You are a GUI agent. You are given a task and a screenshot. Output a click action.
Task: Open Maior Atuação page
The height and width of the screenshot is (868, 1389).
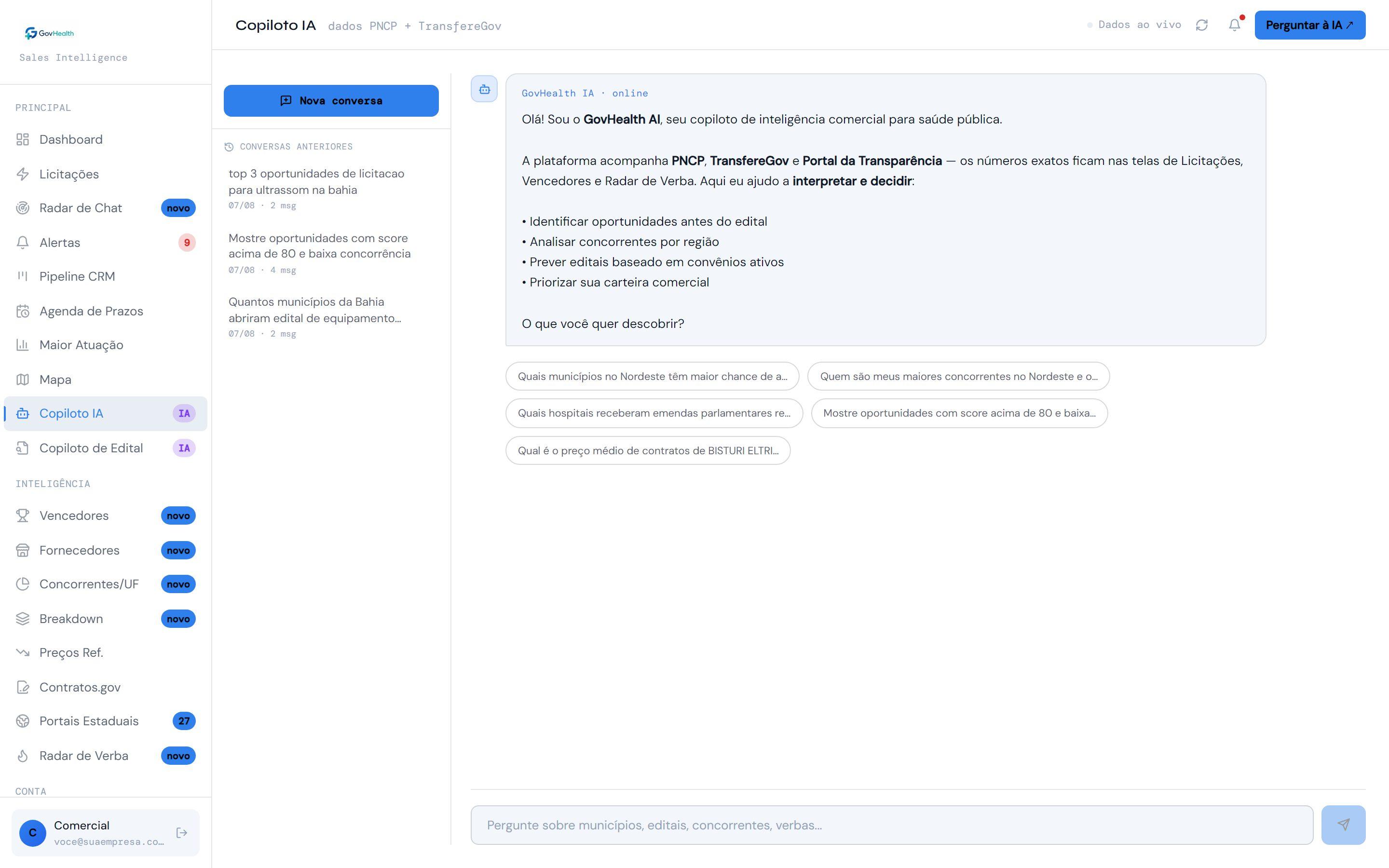click(106, 345)
